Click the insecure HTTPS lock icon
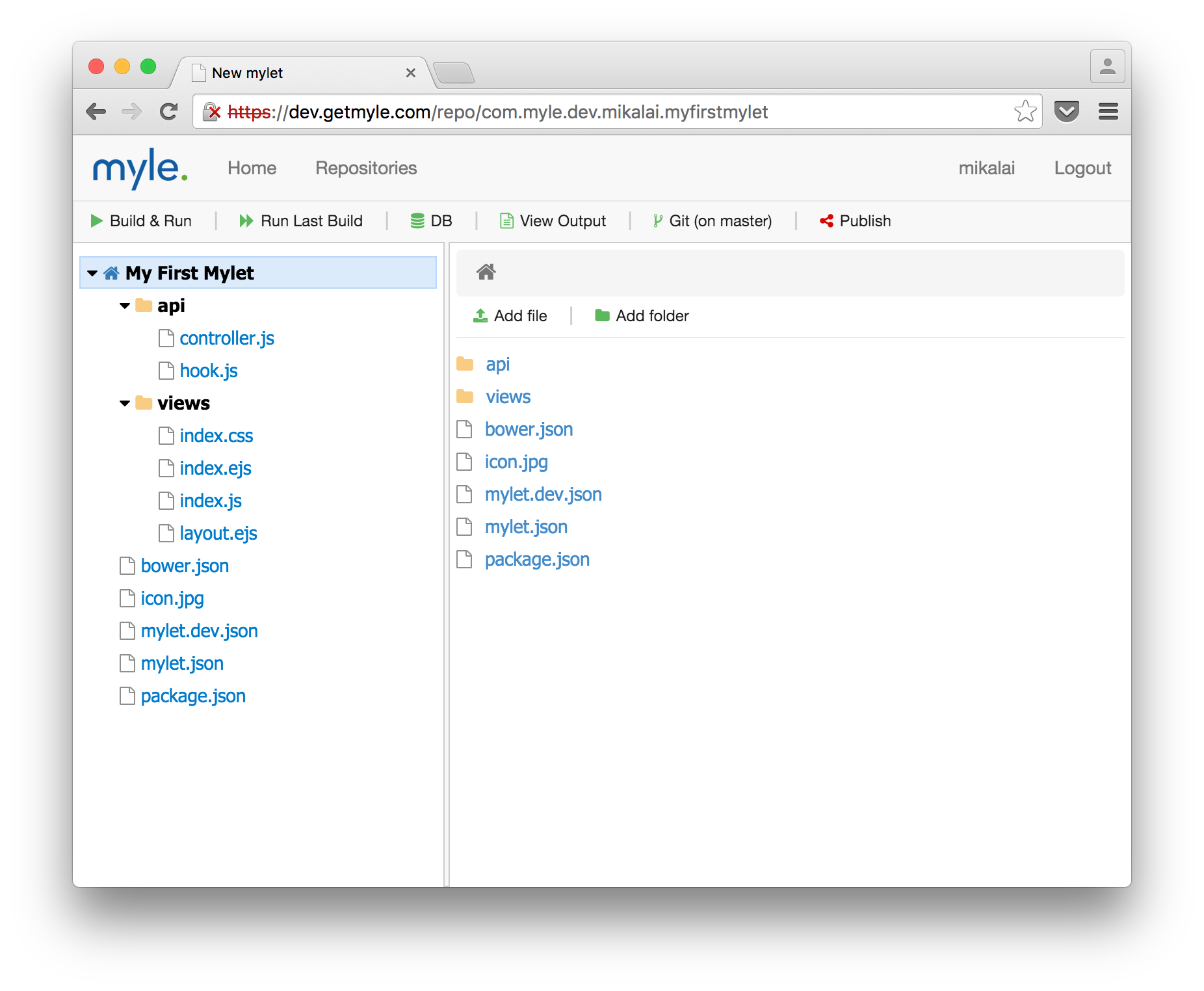 point(212,112)
